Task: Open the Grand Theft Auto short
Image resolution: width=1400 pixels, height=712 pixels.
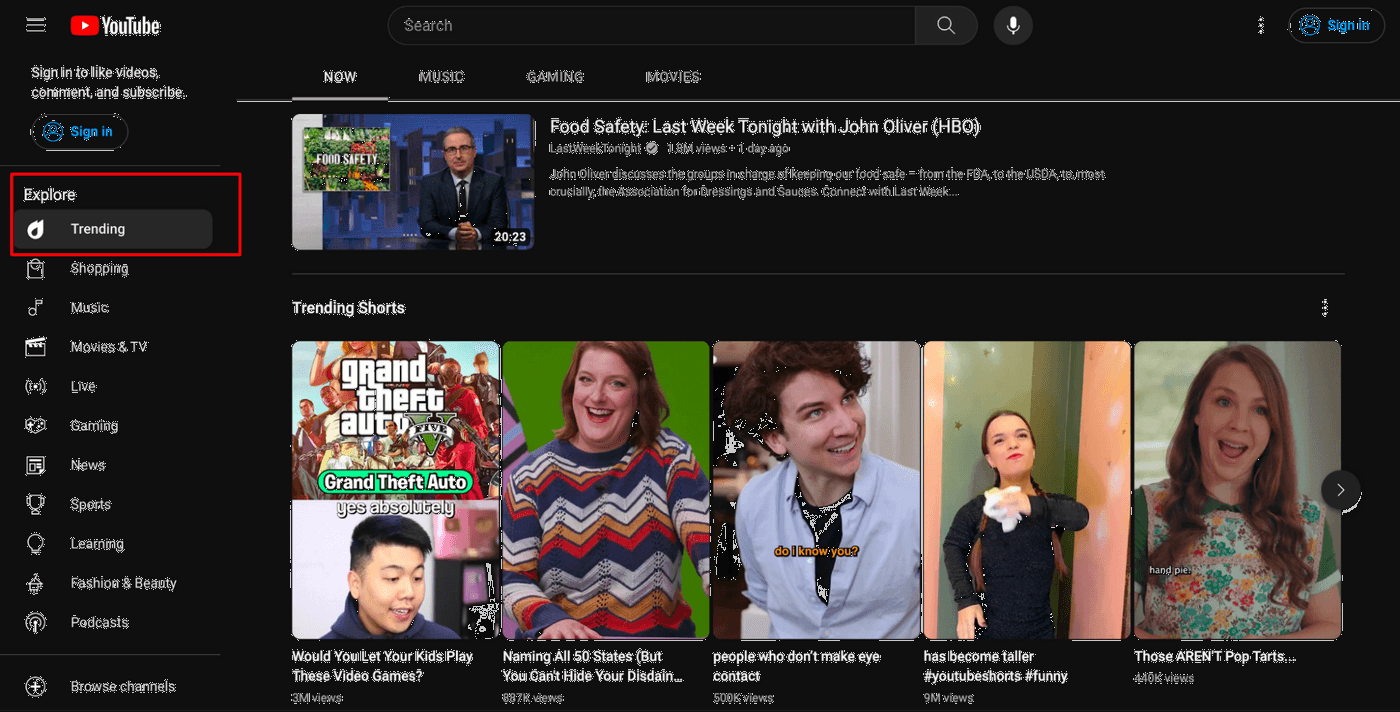Action: point(395,490)
